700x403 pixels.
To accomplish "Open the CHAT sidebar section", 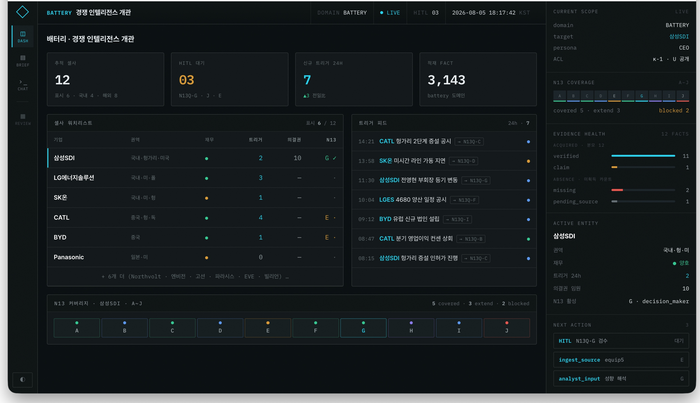I will point(23,85).
